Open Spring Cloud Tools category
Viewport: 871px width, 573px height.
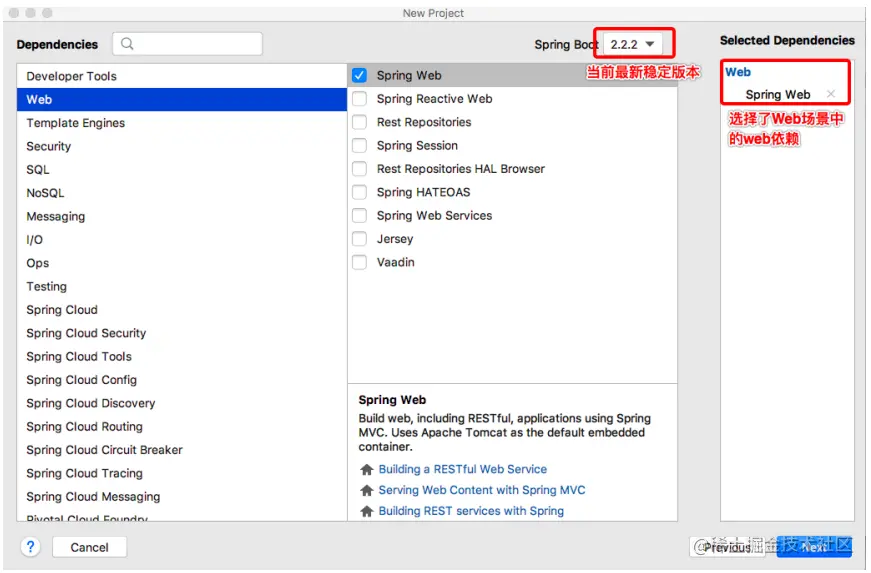coord(182,356)
